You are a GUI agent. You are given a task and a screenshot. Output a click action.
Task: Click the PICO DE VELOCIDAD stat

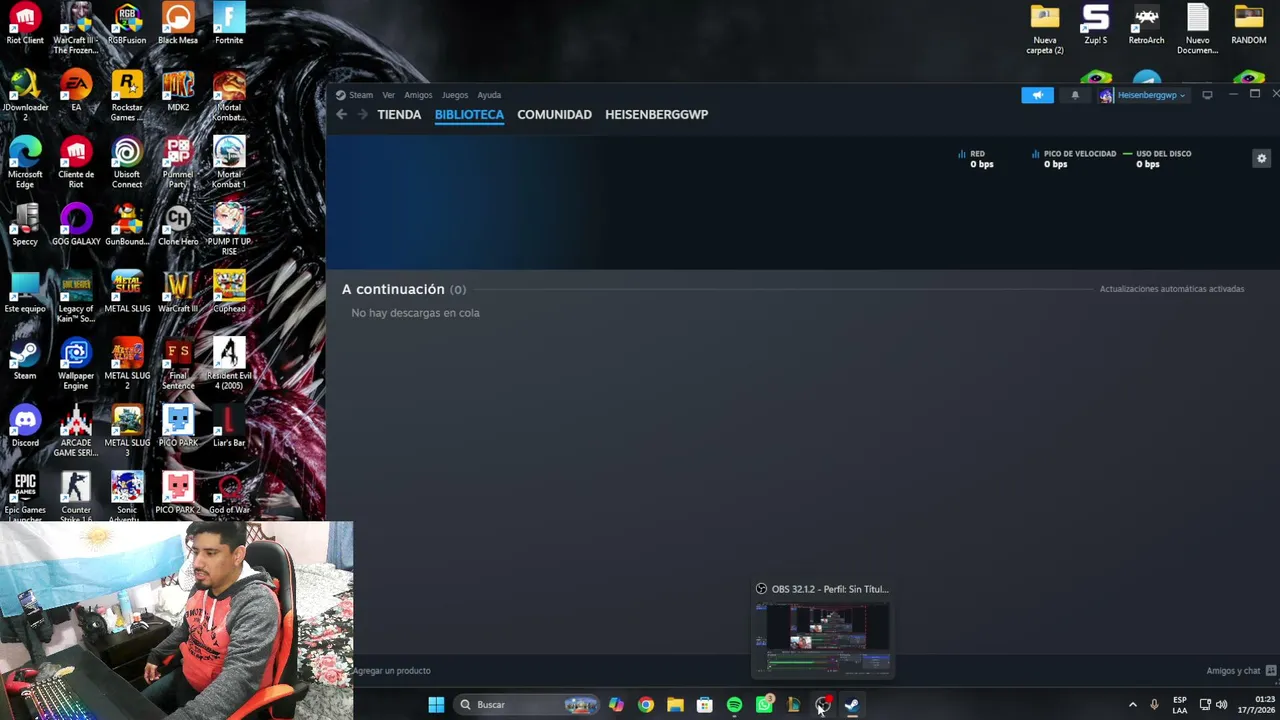coord(1073,159)
